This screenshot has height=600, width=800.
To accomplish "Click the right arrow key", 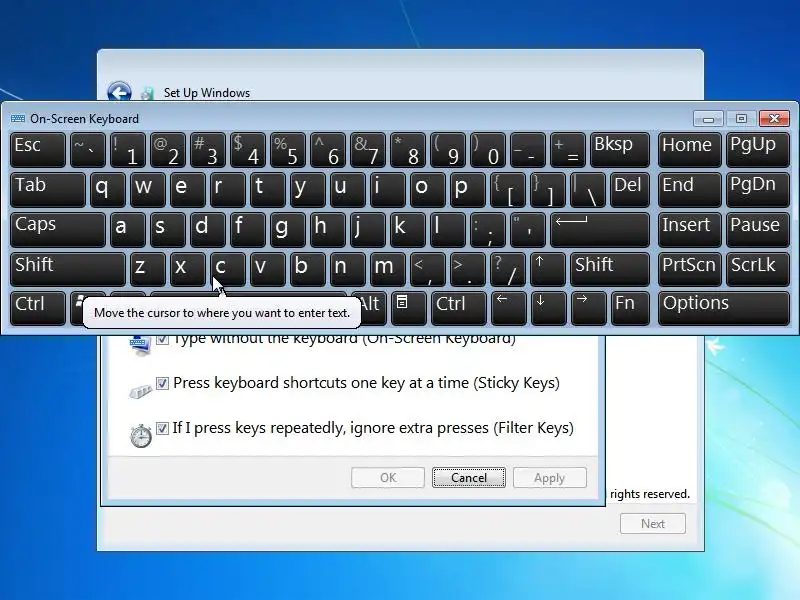I will tap(588, 308).
